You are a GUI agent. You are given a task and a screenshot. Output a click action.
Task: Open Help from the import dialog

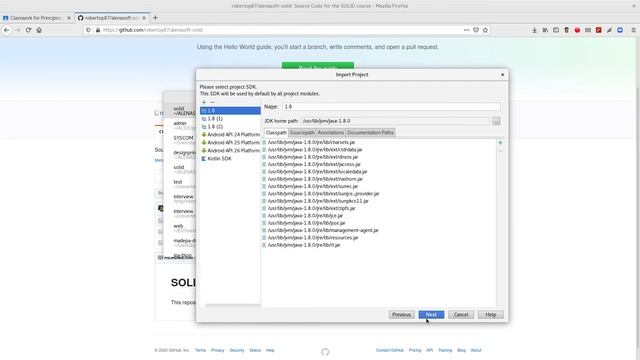coord(491,315)
